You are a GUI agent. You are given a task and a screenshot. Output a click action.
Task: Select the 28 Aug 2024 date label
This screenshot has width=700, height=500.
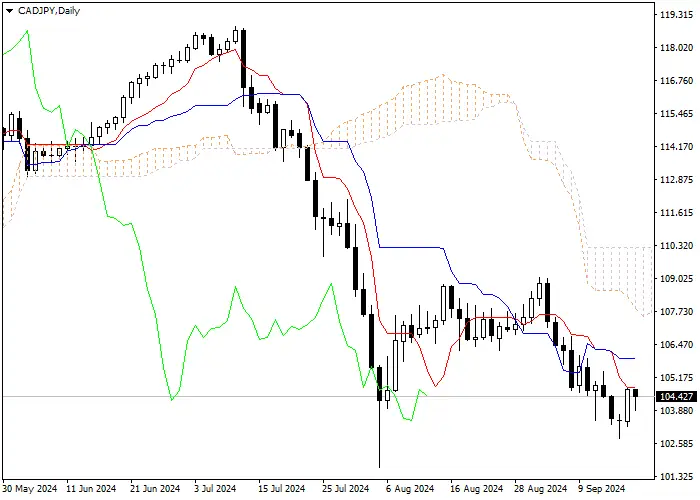click(540, 489)
